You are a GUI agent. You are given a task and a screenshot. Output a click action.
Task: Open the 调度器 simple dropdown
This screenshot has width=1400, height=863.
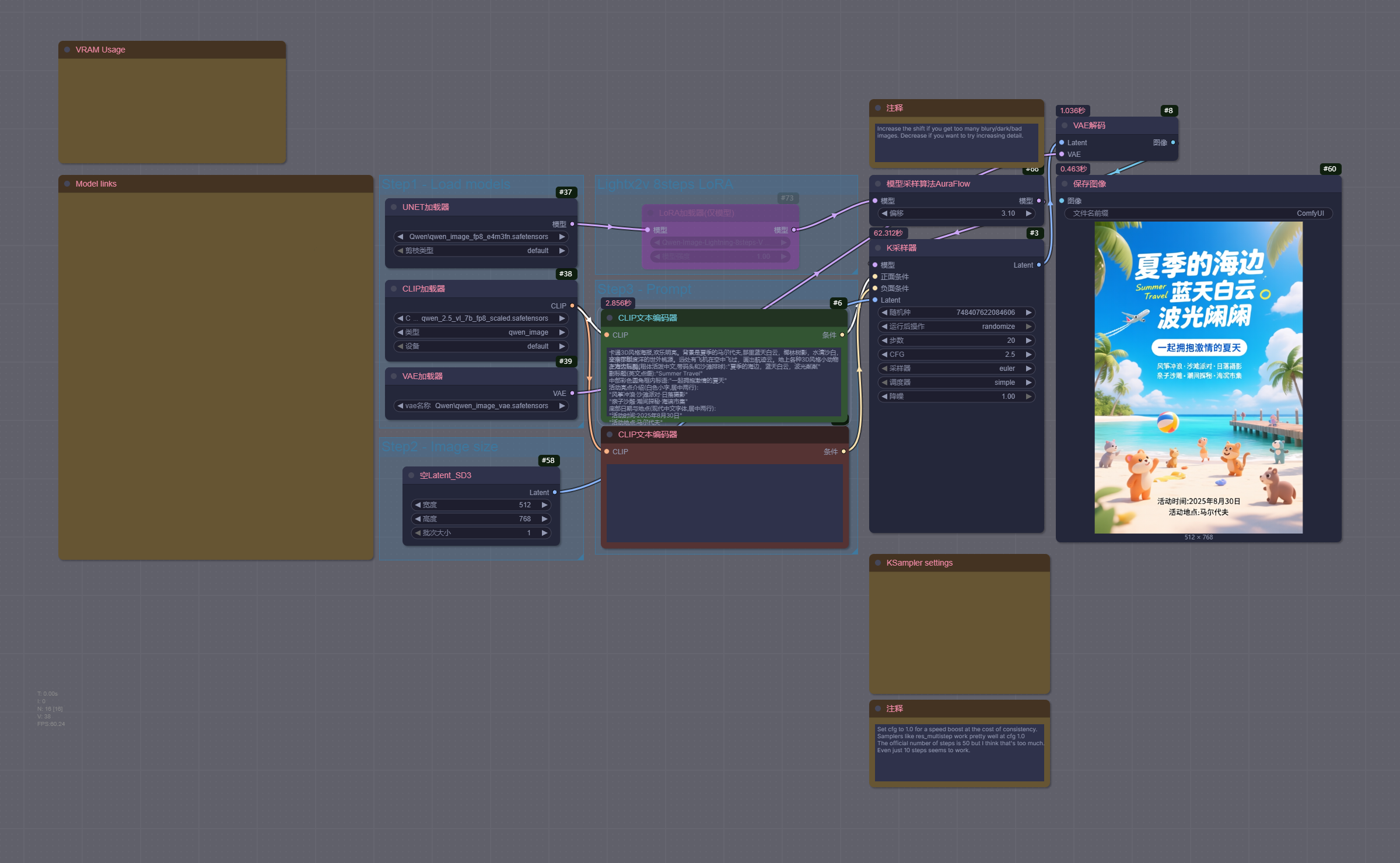[957, 383]
